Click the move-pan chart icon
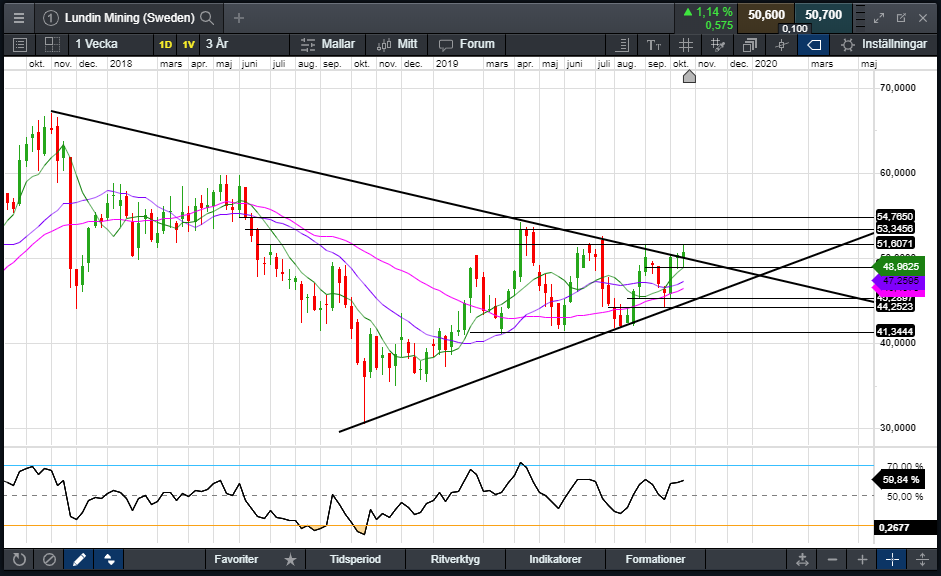 pos(802,560)
